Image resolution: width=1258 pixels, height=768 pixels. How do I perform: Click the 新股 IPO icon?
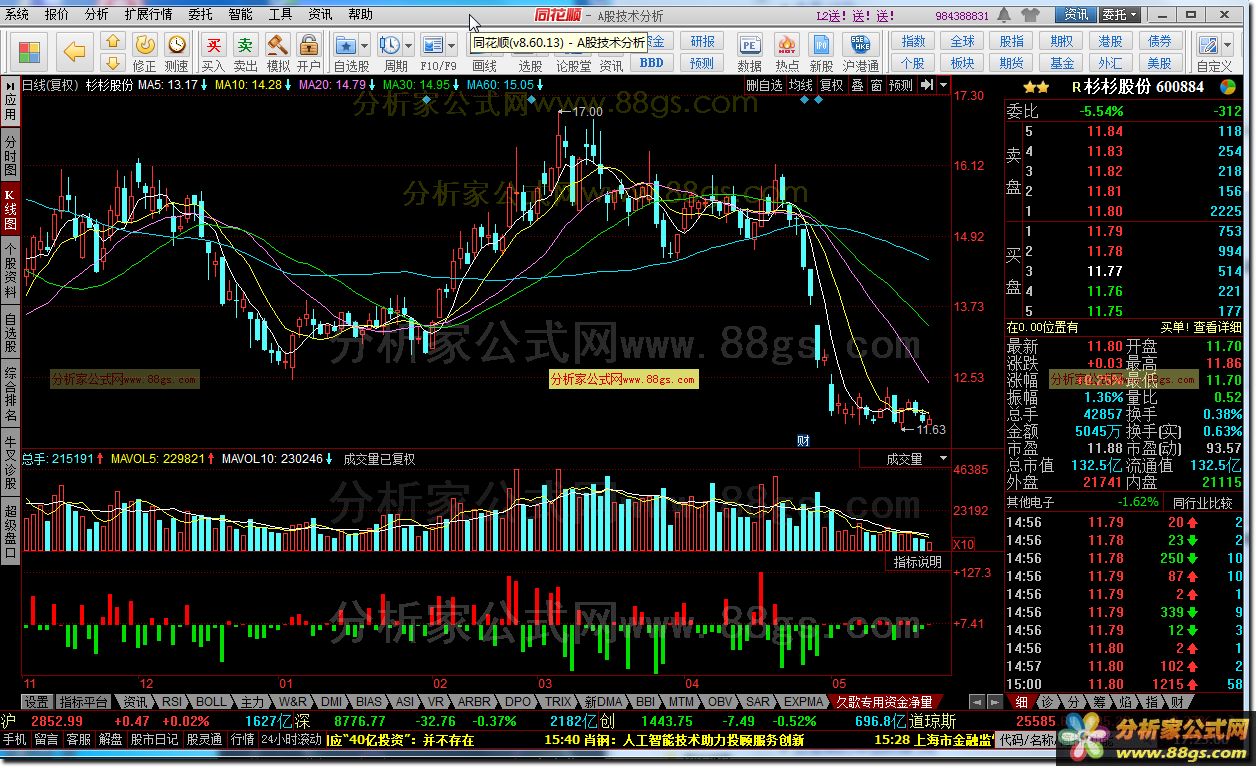(821, 45)
